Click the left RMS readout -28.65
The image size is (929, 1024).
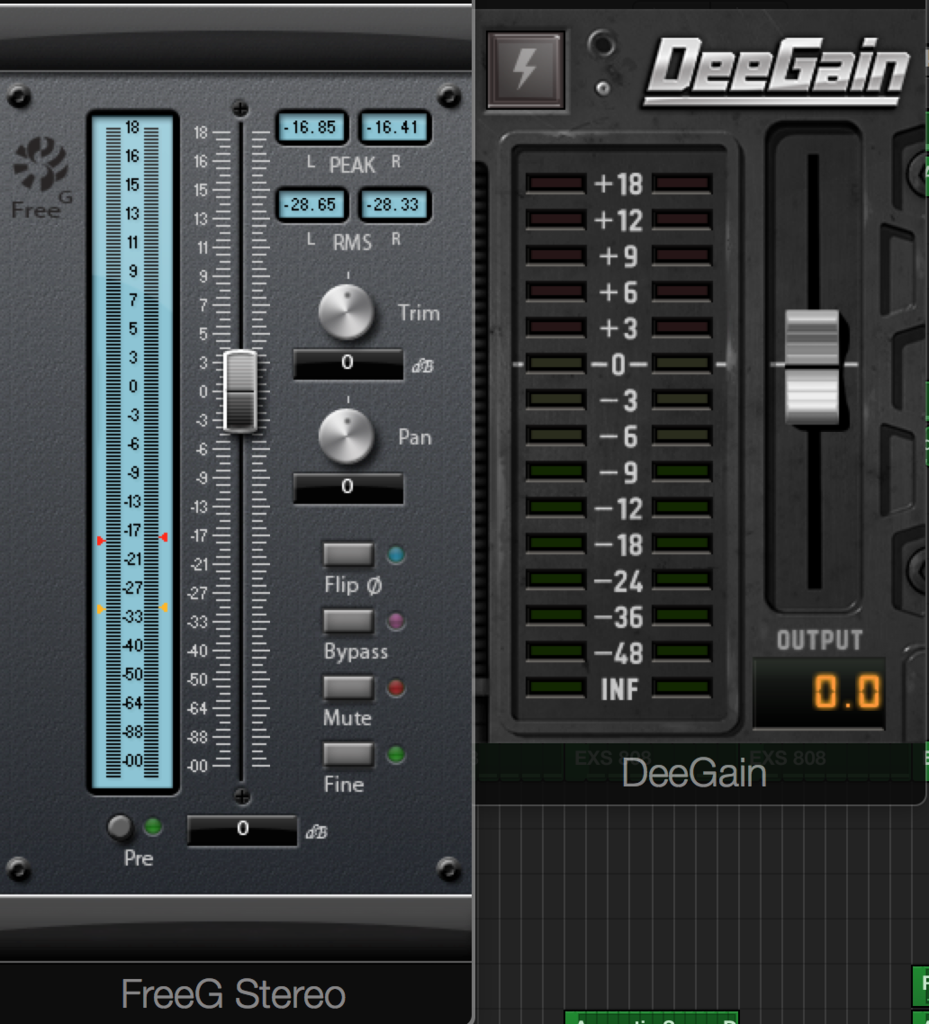(311, 205)
